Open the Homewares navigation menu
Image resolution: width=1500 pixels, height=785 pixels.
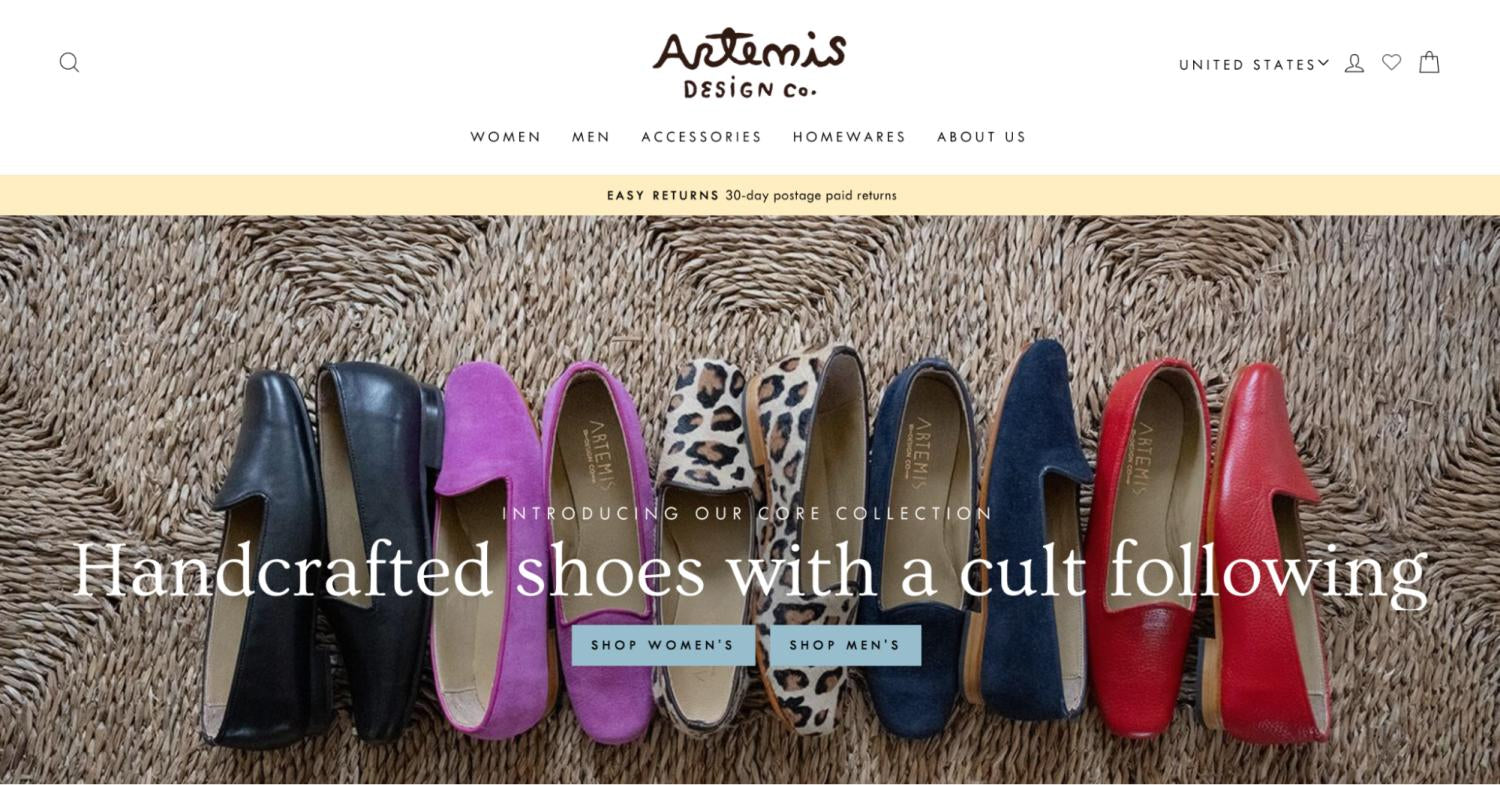tap(849, 137)
